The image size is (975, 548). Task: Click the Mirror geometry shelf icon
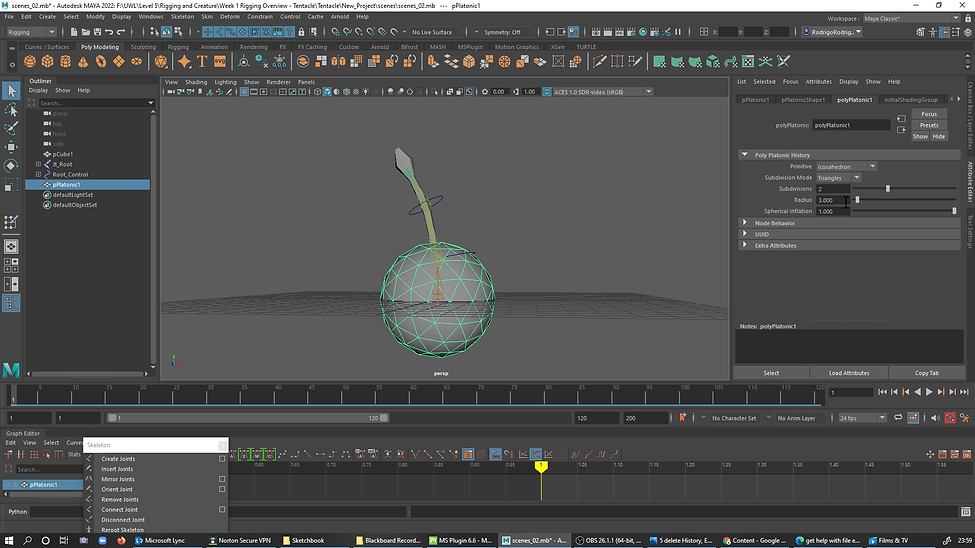pyautogui.click(x=338, y=62)
